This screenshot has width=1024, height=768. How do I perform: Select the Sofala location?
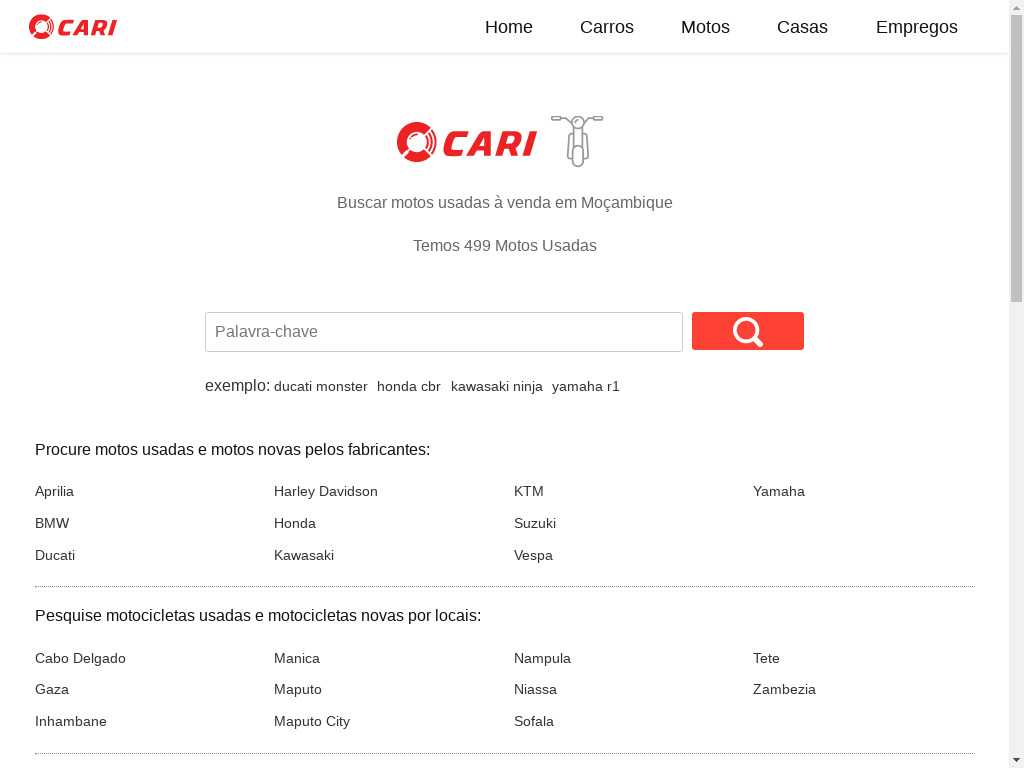click(x=534, y=721)
